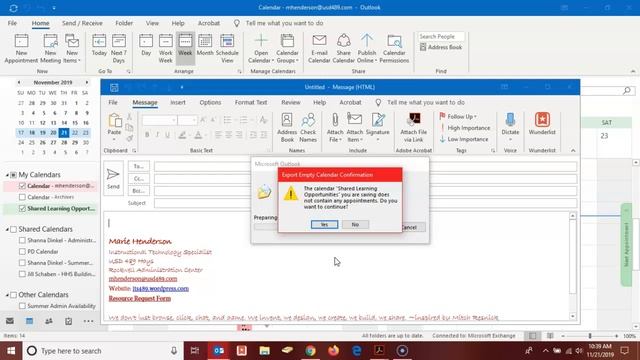Show Next 7 Days view
Image resolution: width=640 pixels, height=360 pixels.
click(x=119, y=49)
